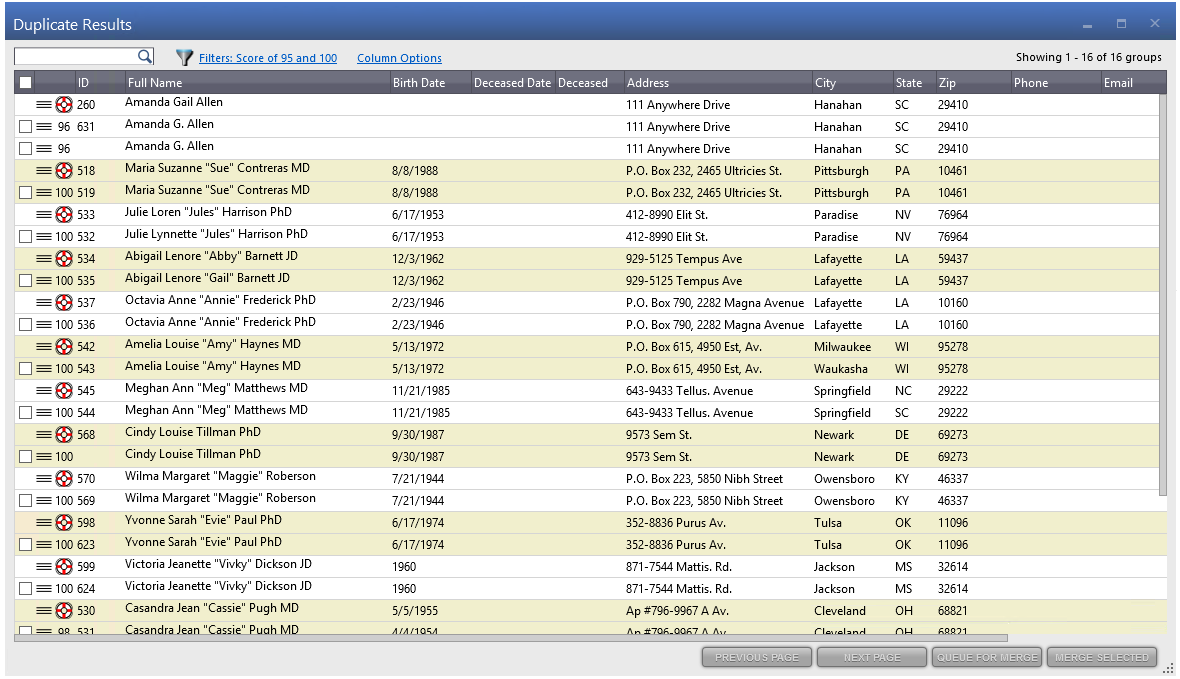Check the box for ID 536 Octavia Frederick
This screenshot has height=679, width=1180.
tap(26, 324)
